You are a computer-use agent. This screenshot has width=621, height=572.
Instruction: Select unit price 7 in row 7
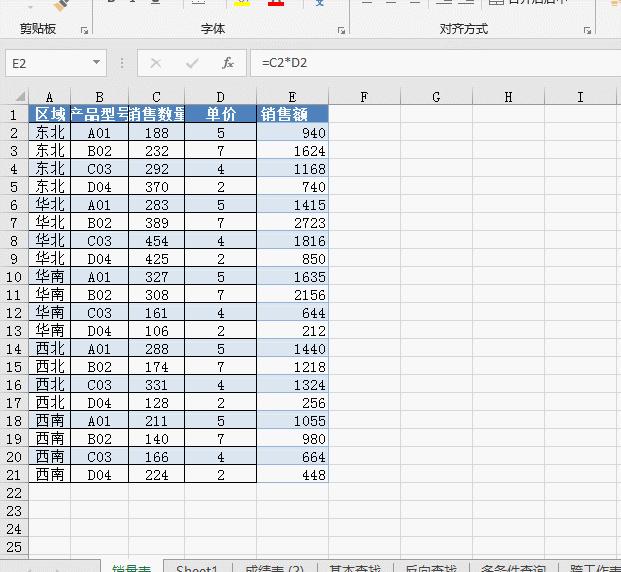click(221, 223)
